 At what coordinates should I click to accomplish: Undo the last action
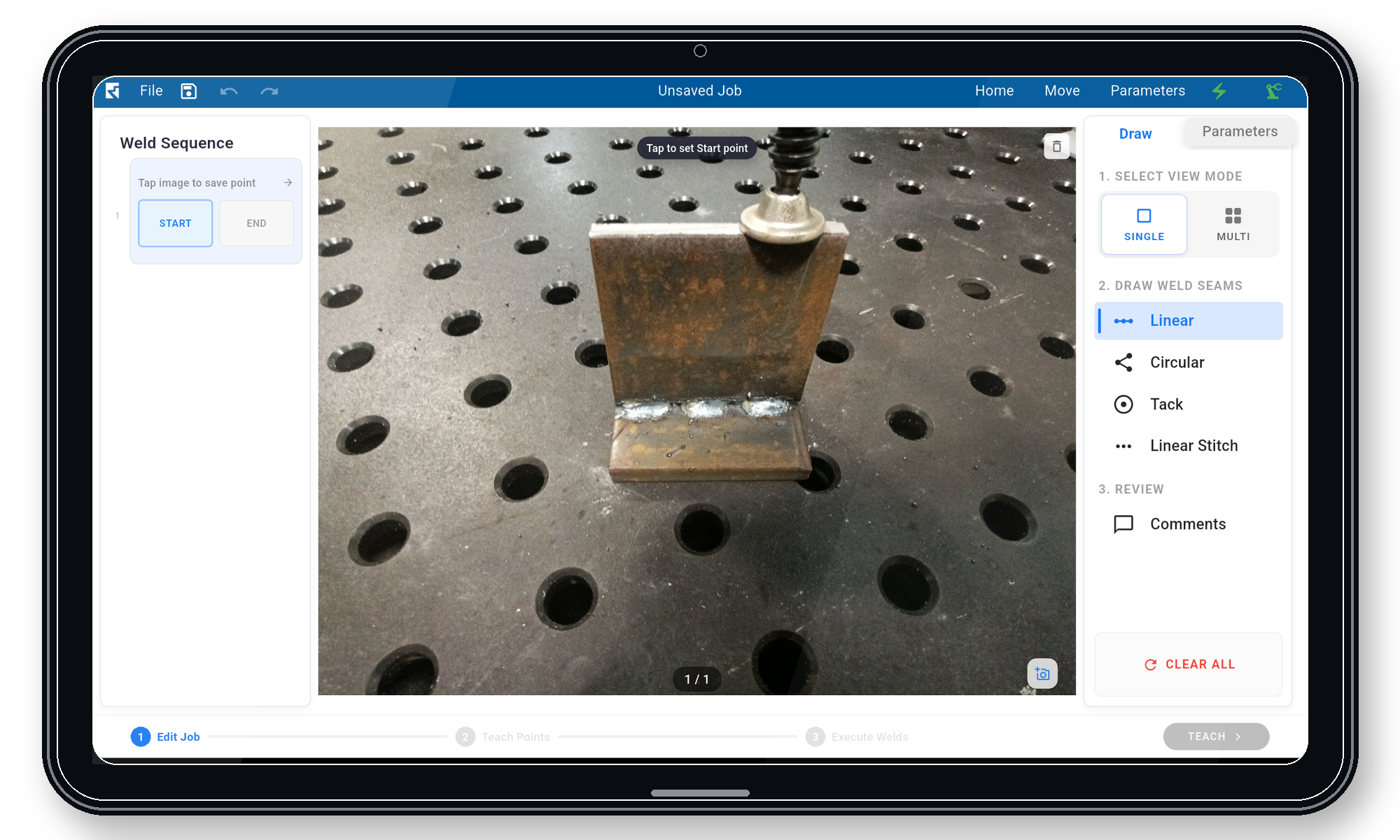click(229, 91)
